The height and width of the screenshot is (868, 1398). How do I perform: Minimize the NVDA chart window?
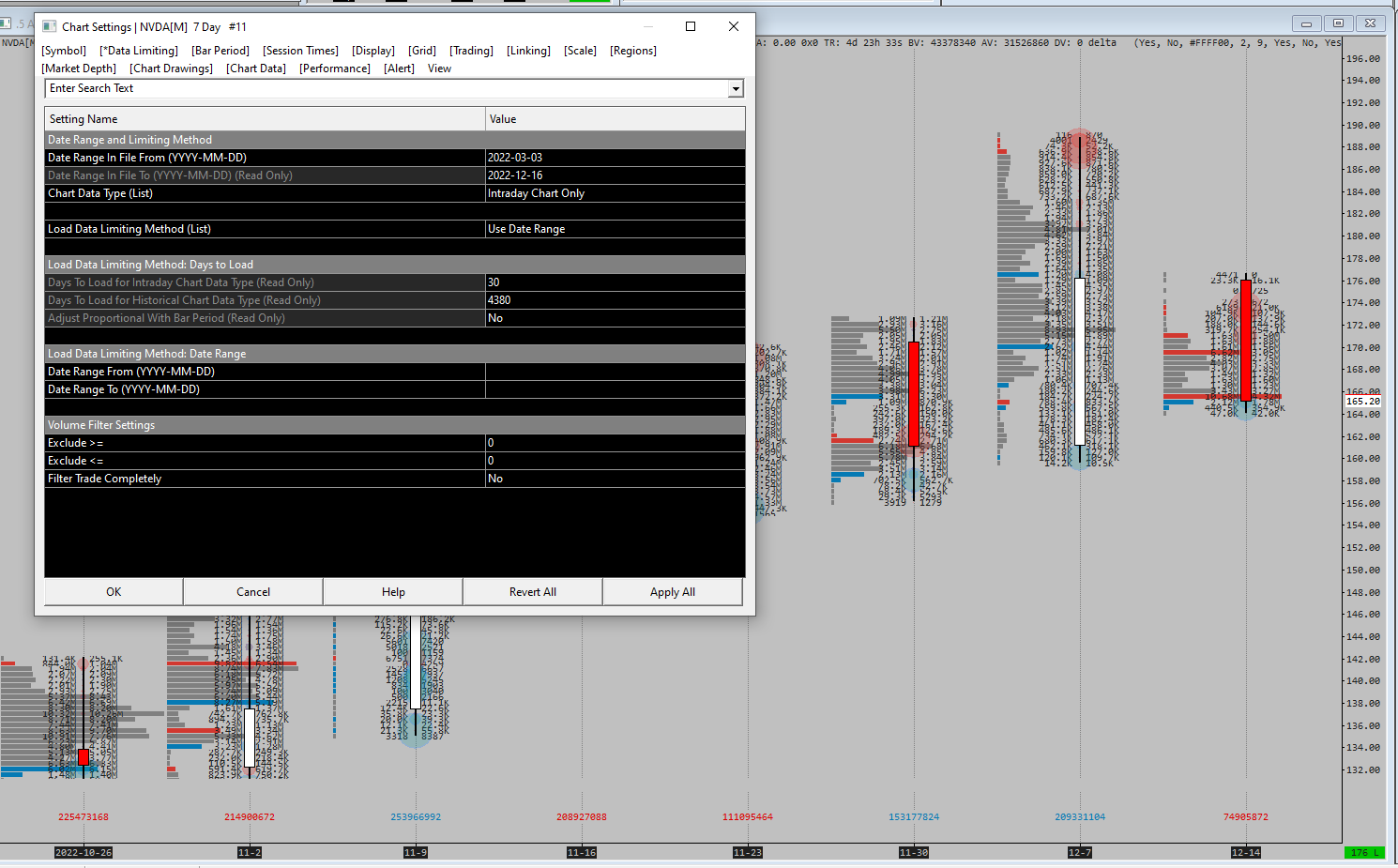click(x=1306, y=23)
